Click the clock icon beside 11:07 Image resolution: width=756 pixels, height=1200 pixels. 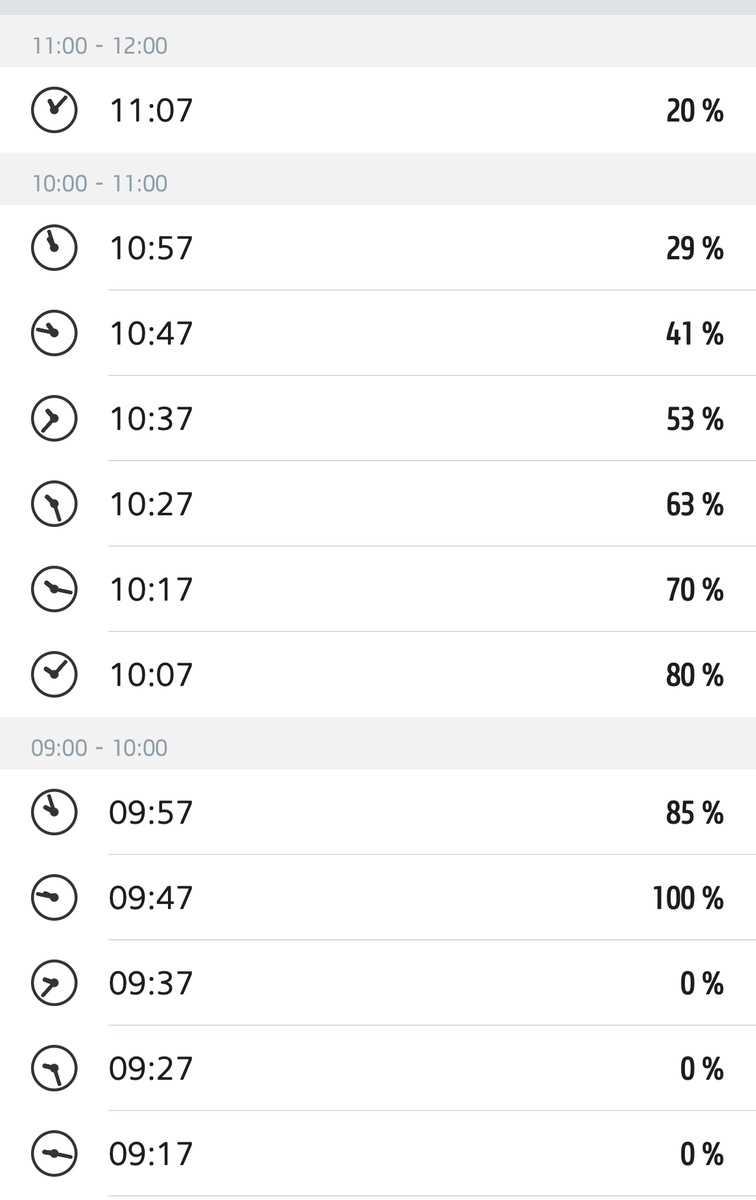[x=54, y=110]
